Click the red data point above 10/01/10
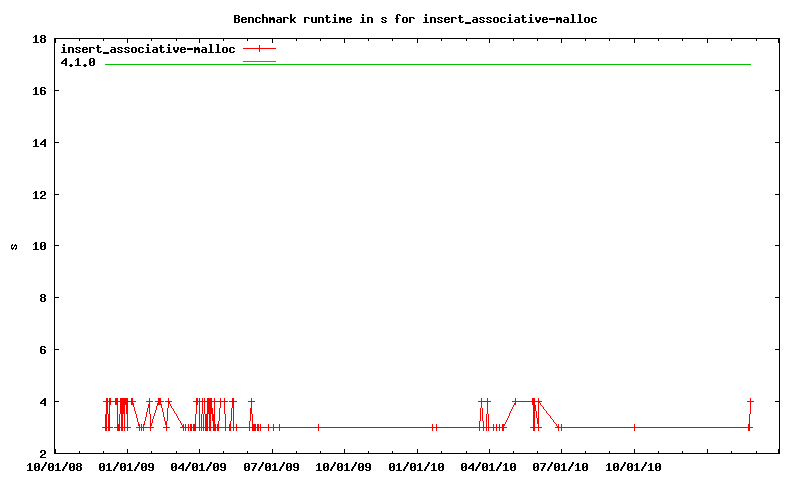The height and width of the screenshot is (480, 800). click(634, 427)
